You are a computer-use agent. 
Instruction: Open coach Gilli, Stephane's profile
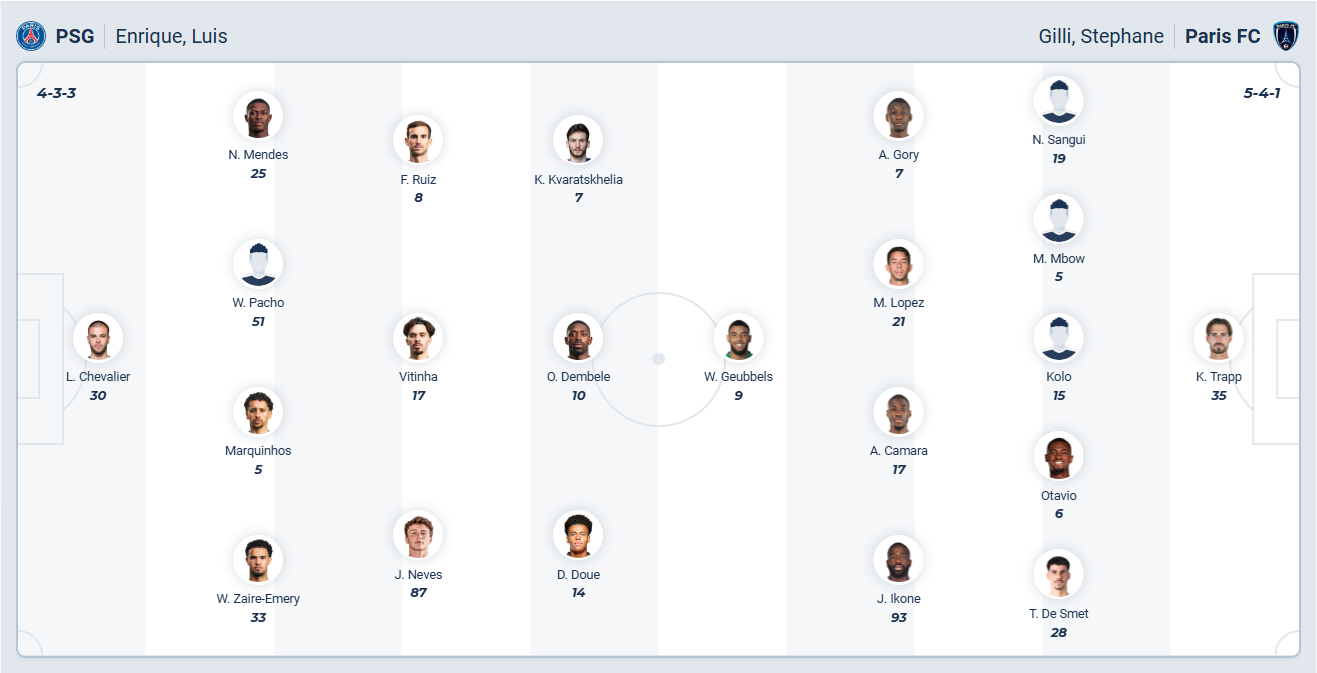pyautogui.click(x=1101, y=37)
